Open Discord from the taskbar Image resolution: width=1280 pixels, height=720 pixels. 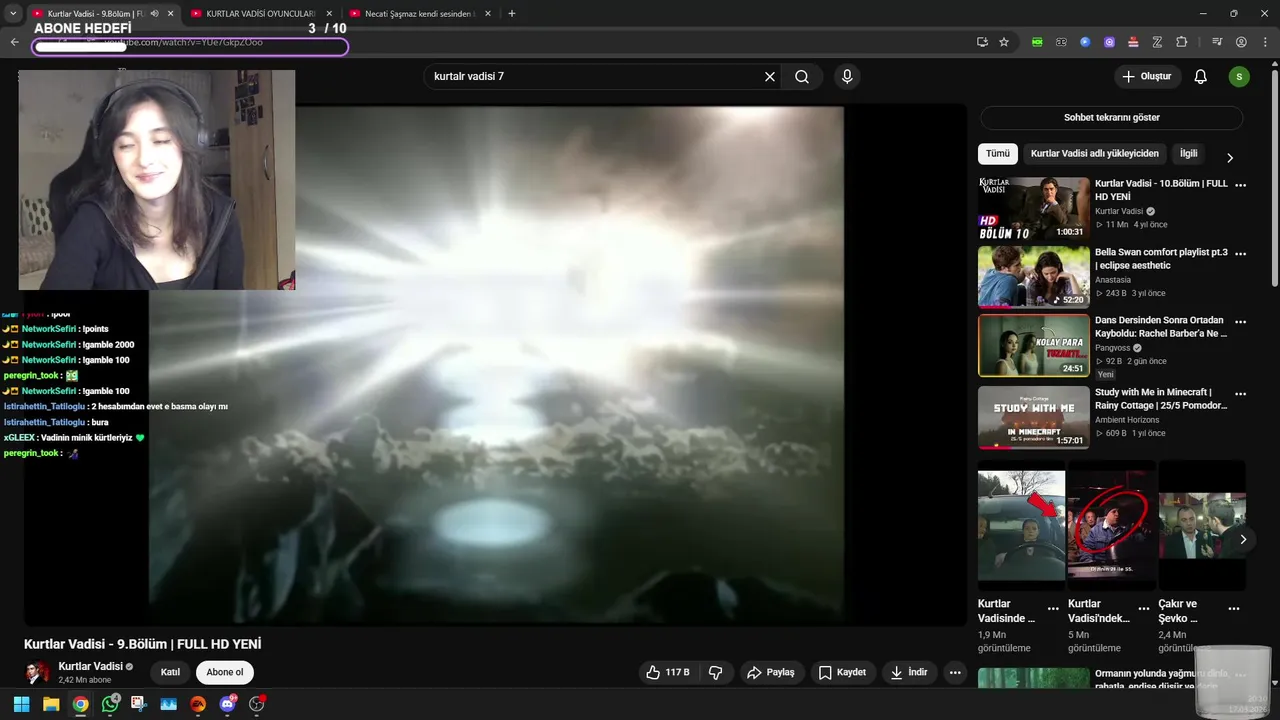coord(227,704)
